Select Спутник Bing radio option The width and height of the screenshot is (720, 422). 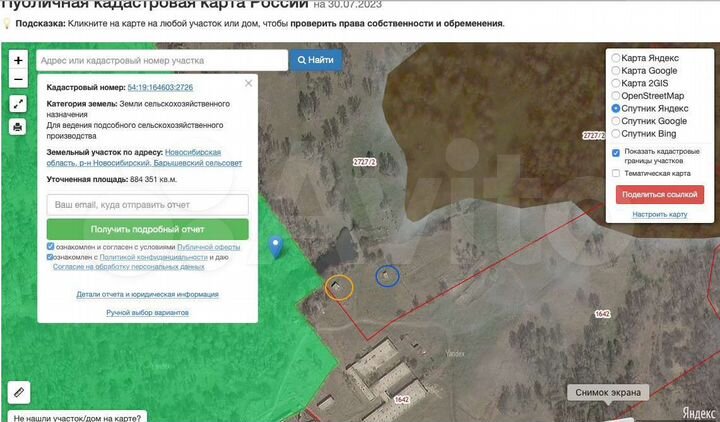point(616,134)
